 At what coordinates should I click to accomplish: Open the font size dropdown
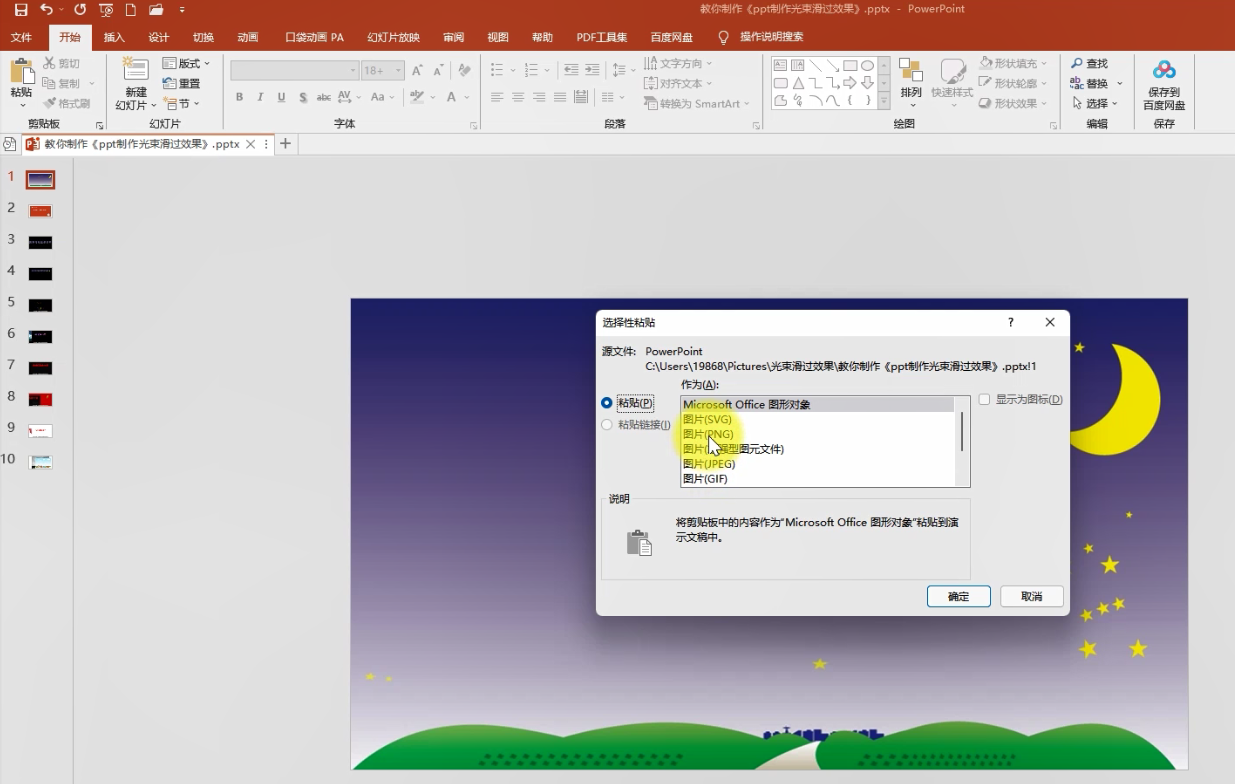[x=398, y=71]
